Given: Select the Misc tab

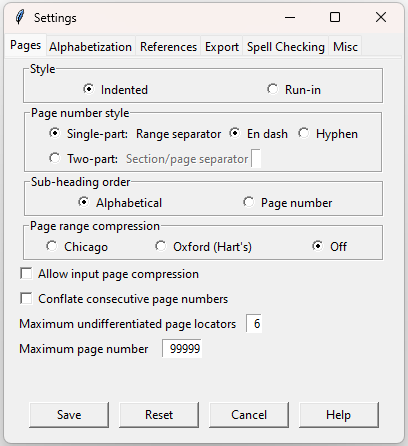Looking at the screenshot, I should [345, 47].
